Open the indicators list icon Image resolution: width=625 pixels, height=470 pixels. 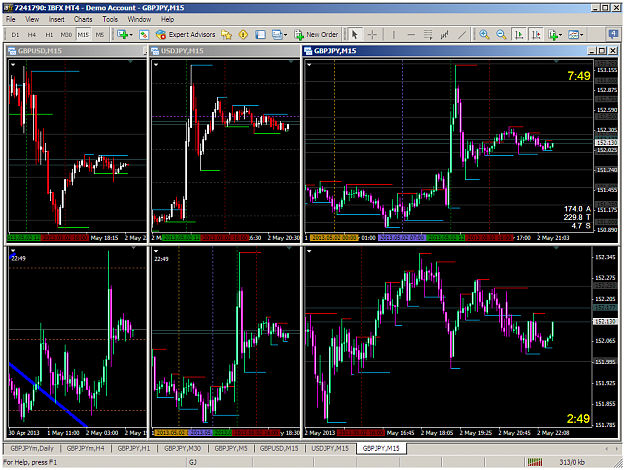coord(552,35)
